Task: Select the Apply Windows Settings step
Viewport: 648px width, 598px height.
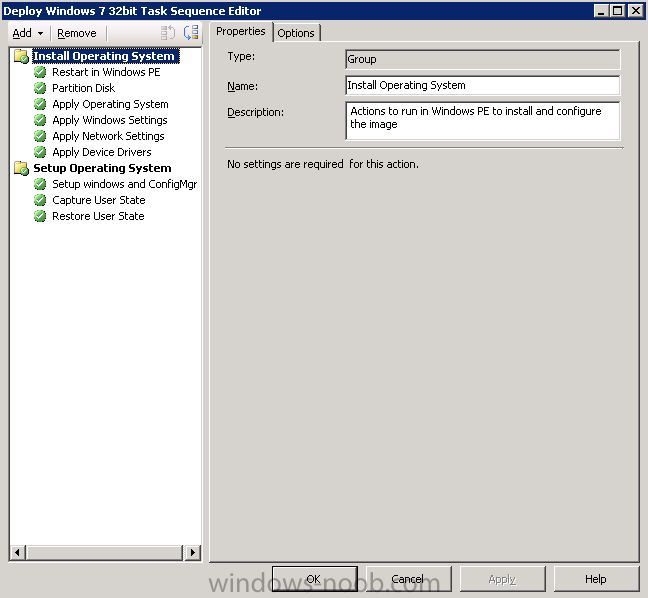Action: click(x=110, y=120)
